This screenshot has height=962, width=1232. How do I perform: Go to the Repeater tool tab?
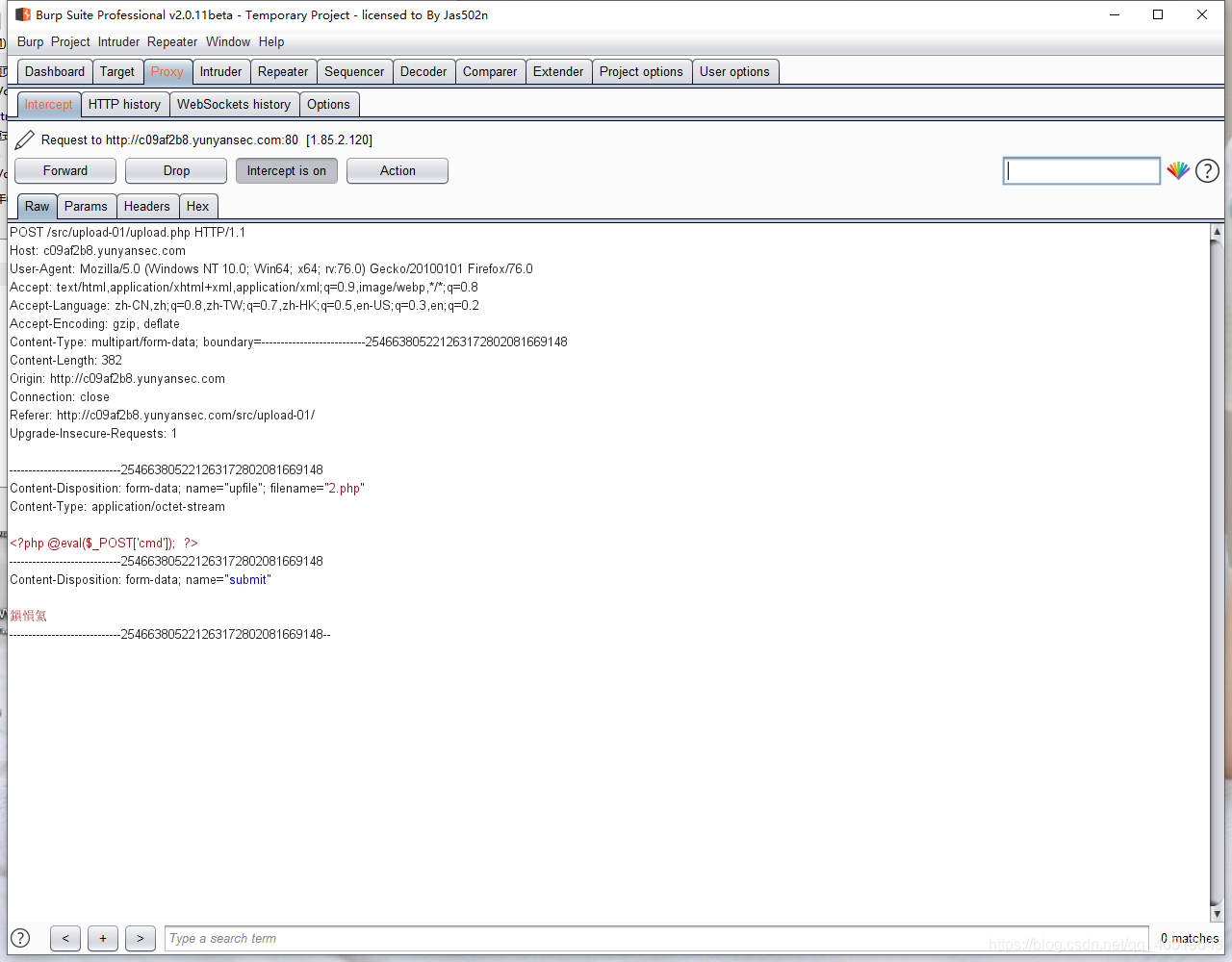pos(283,72)
